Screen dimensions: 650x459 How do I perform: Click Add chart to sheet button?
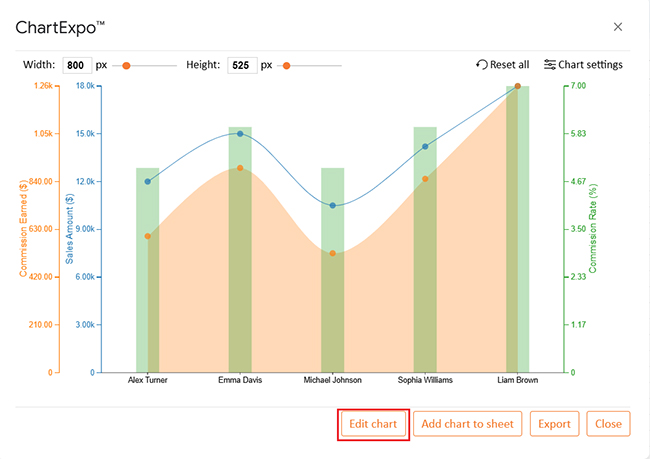click(468, 424)
